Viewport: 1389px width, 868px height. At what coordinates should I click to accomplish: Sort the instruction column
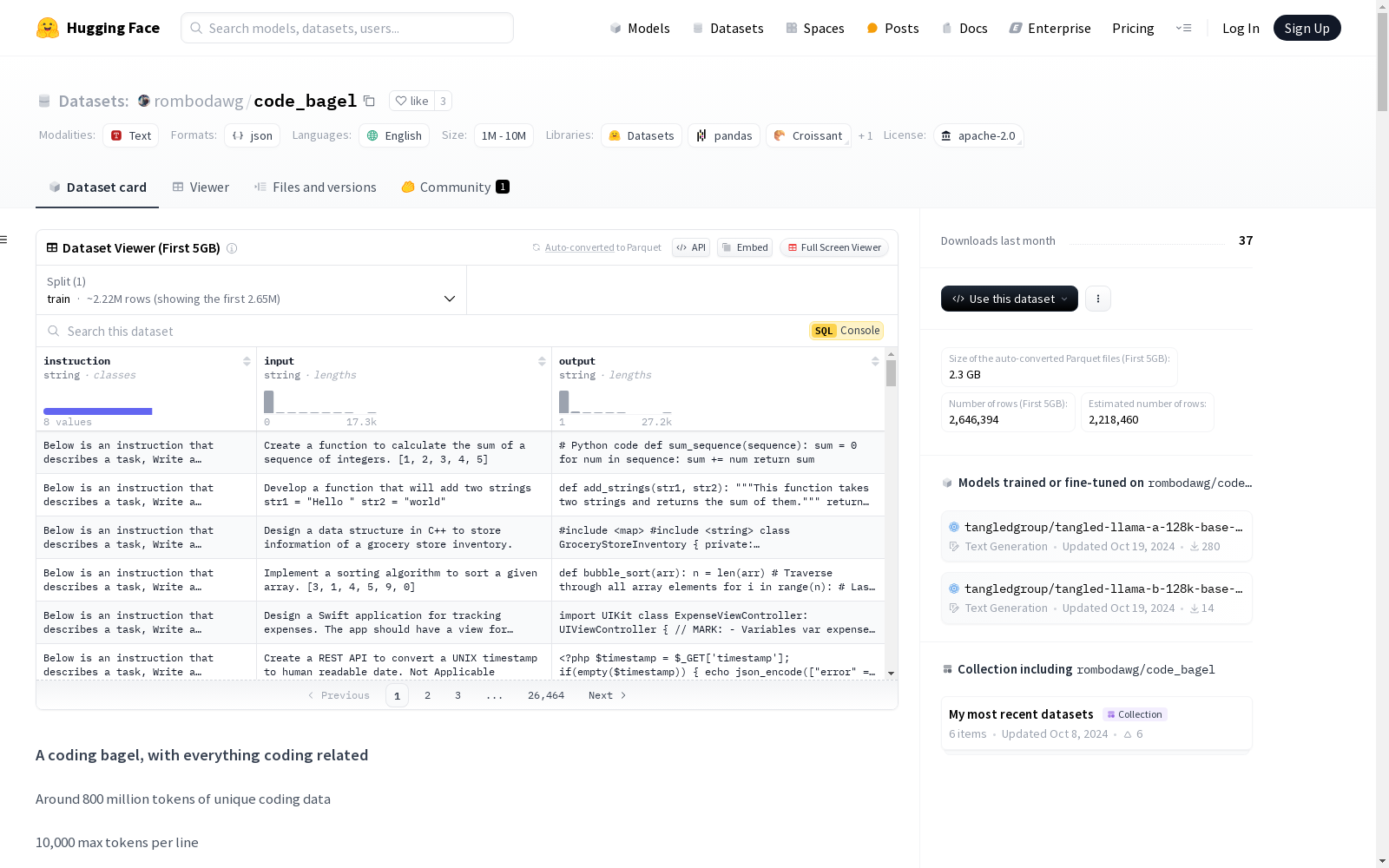[247, 361]
